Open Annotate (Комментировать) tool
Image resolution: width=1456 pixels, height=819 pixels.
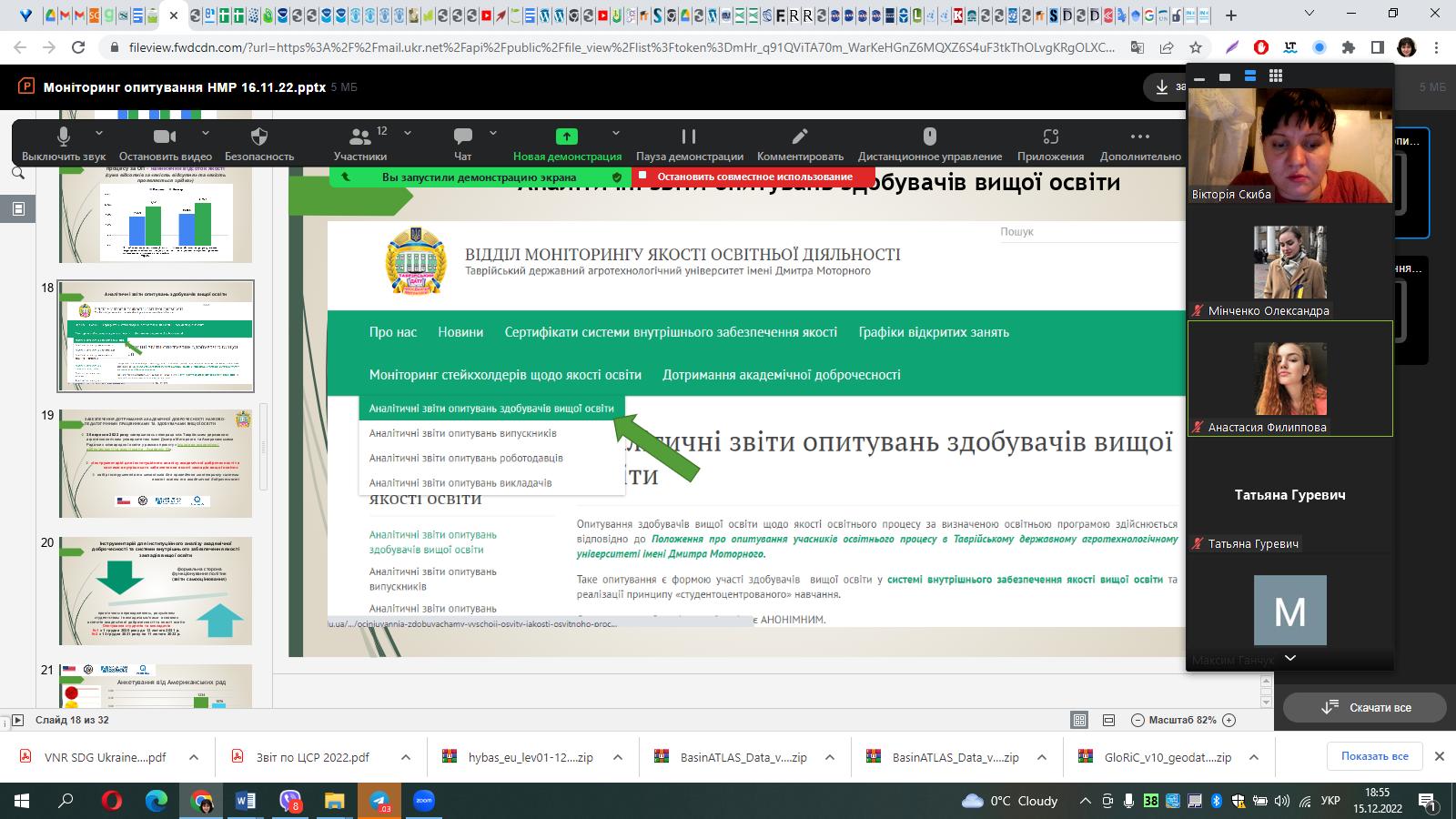coord(800,145)
